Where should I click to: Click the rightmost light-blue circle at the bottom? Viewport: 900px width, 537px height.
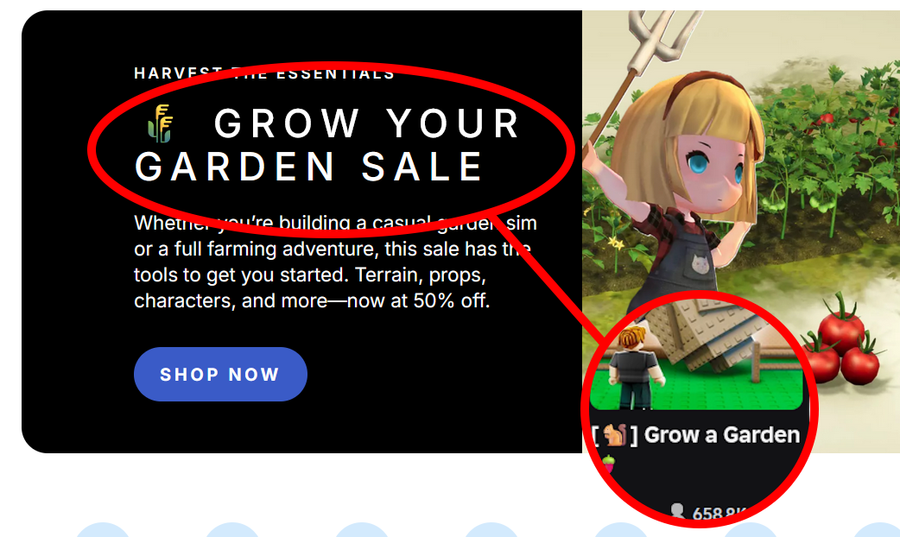[x=880, y=530]
